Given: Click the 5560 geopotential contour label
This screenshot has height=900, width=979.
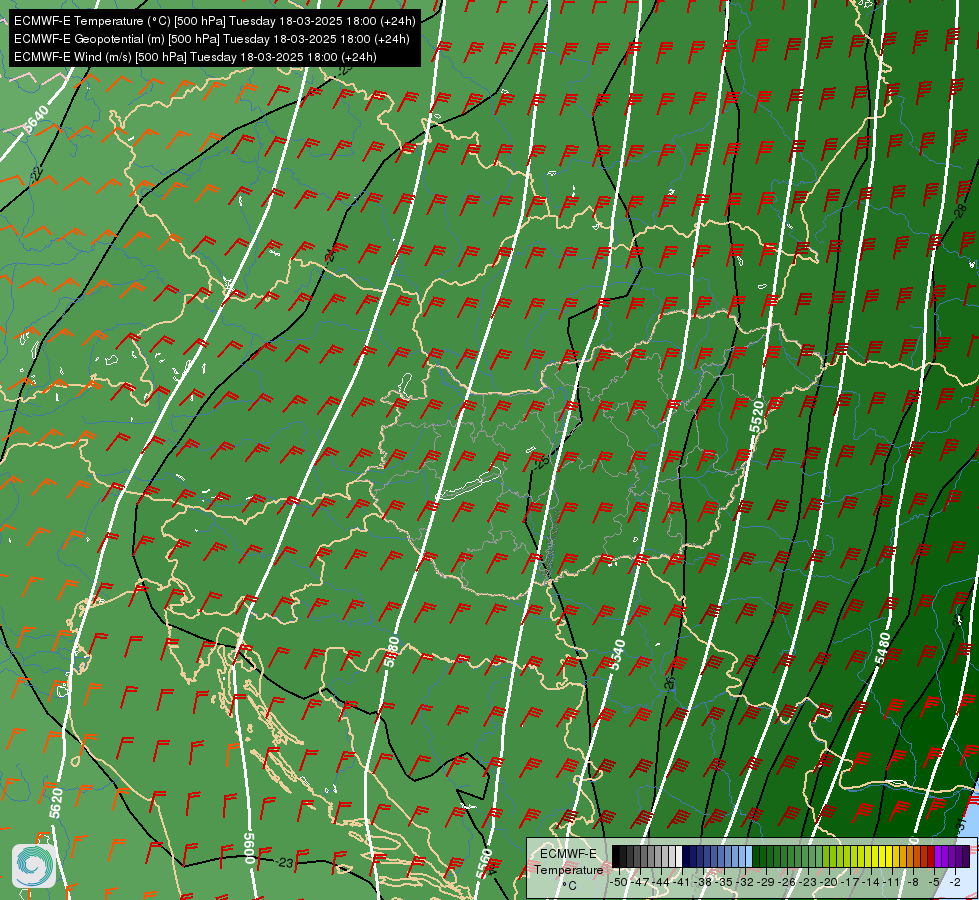Looking at the screenshot, I should [x=484, y=864].
